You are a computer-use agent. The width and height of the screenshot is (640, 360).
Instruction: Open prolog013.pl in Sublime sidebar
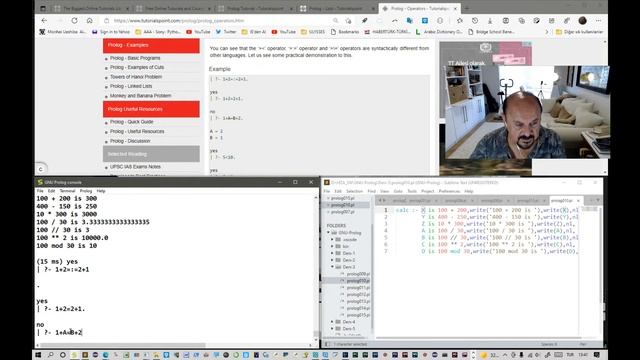(x=358, y=301)
